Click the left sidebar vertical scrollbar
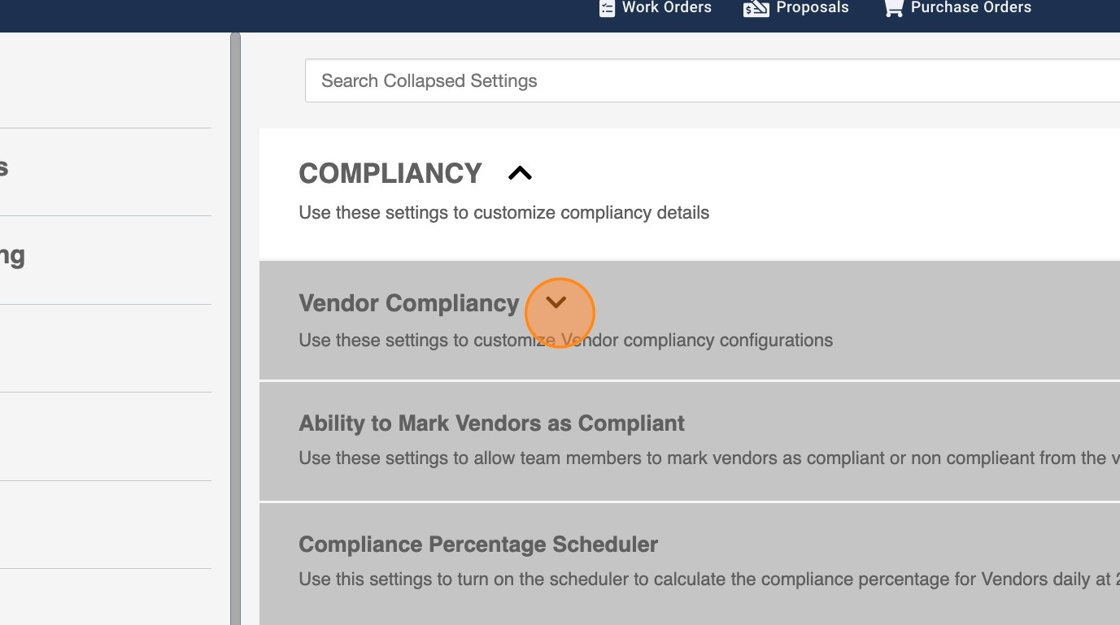 pos(235,330)
